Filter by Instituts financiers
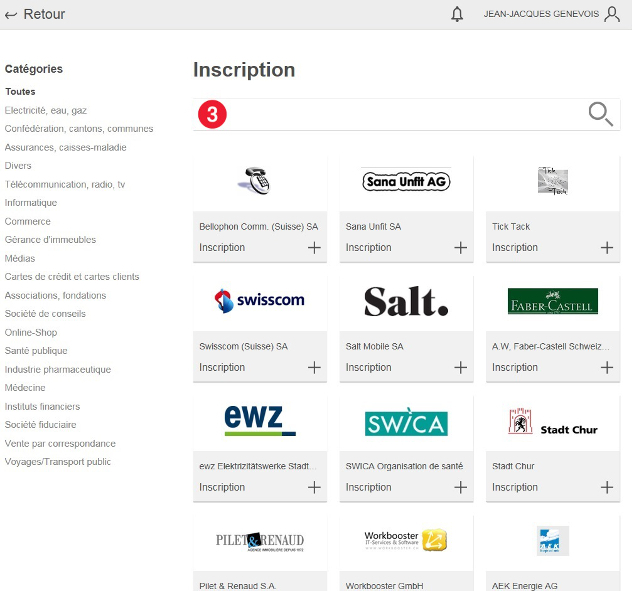Screen dimensions: 634x591 [42, 406]
